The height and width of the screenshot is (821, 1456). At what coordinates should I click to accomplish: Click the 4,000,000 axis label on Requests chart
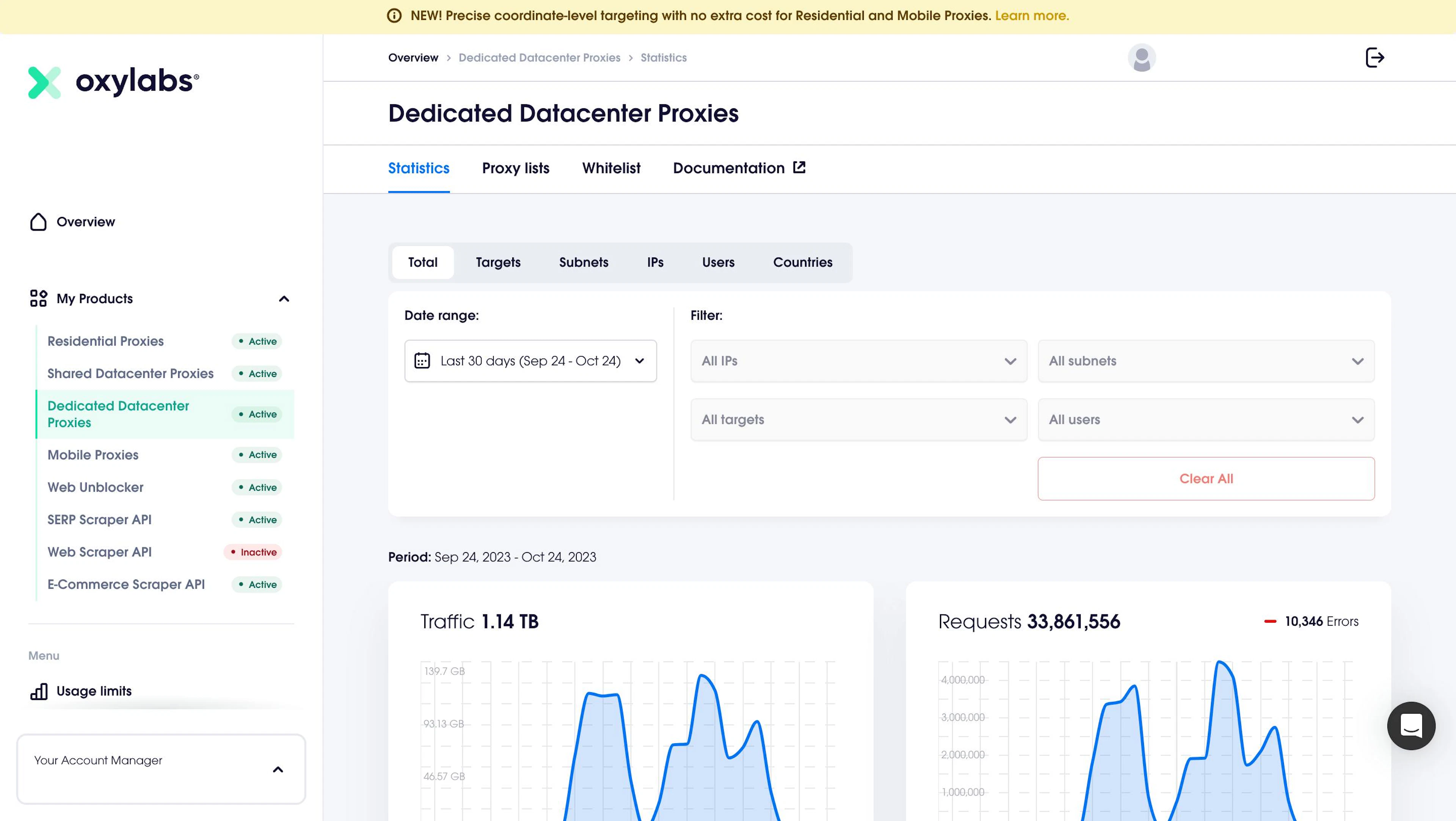coord(963,680)
